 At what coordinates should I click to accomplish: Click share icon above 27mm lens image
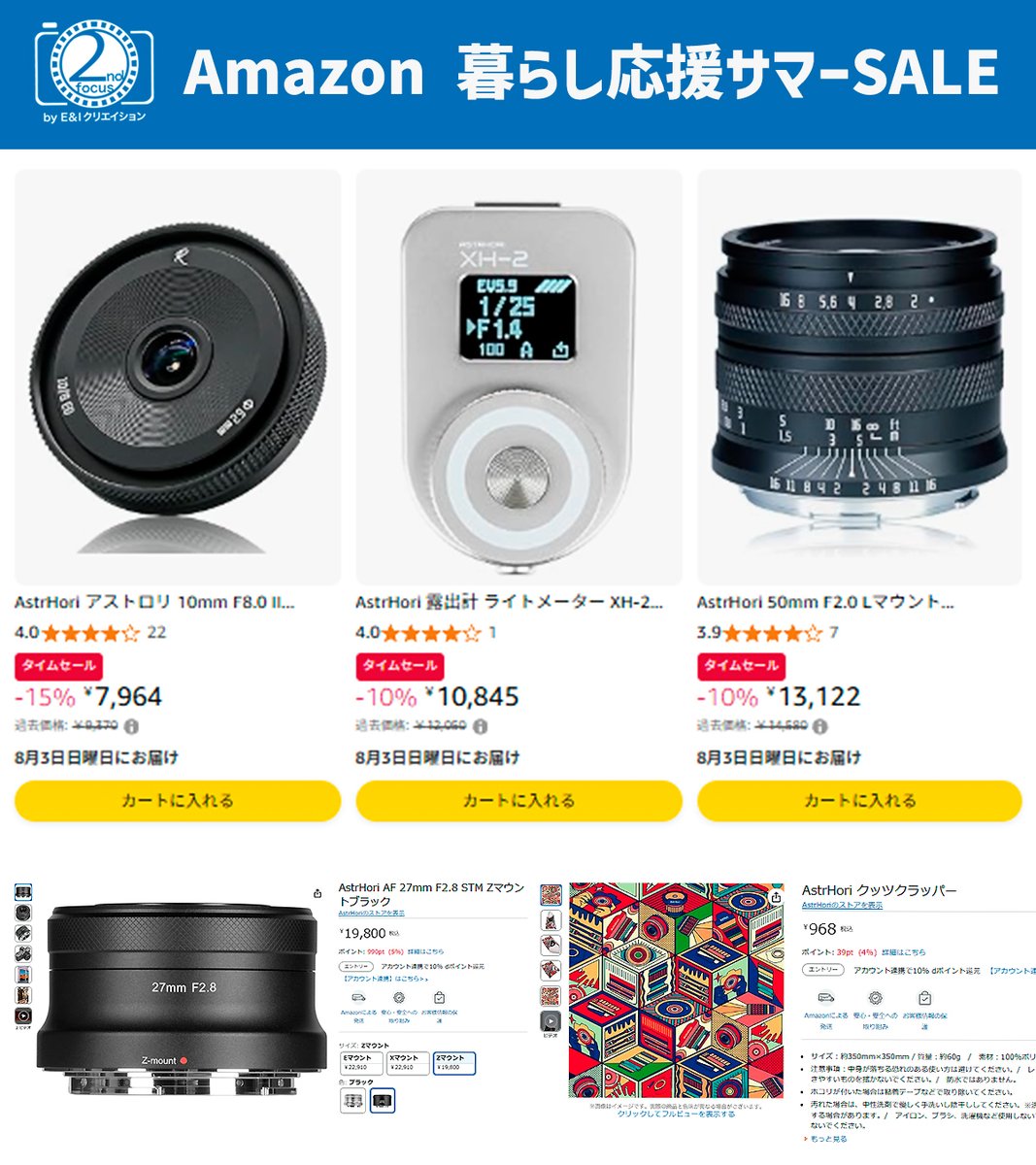pyautogui.click(x=317, y=893)
